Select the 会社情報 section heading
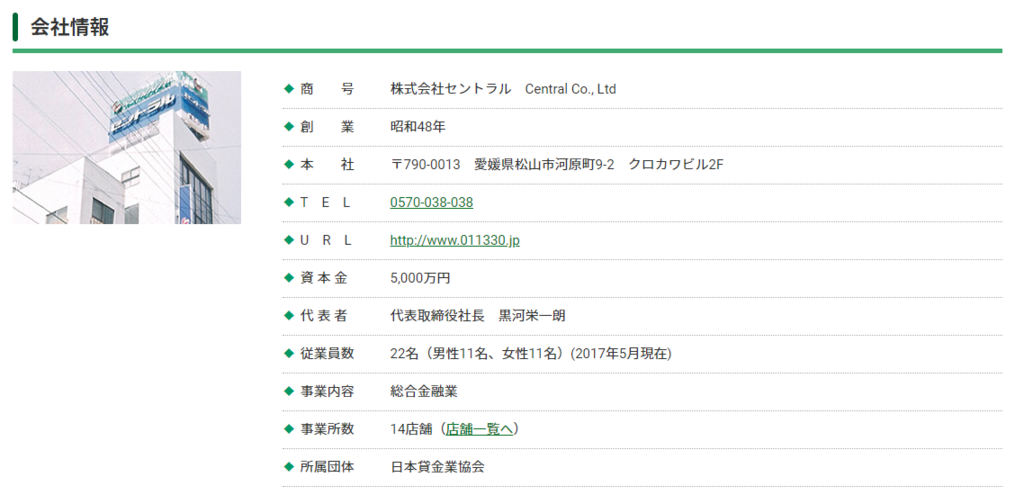The height and width of the screenshot is (504, 1024). tap(70, 27)
